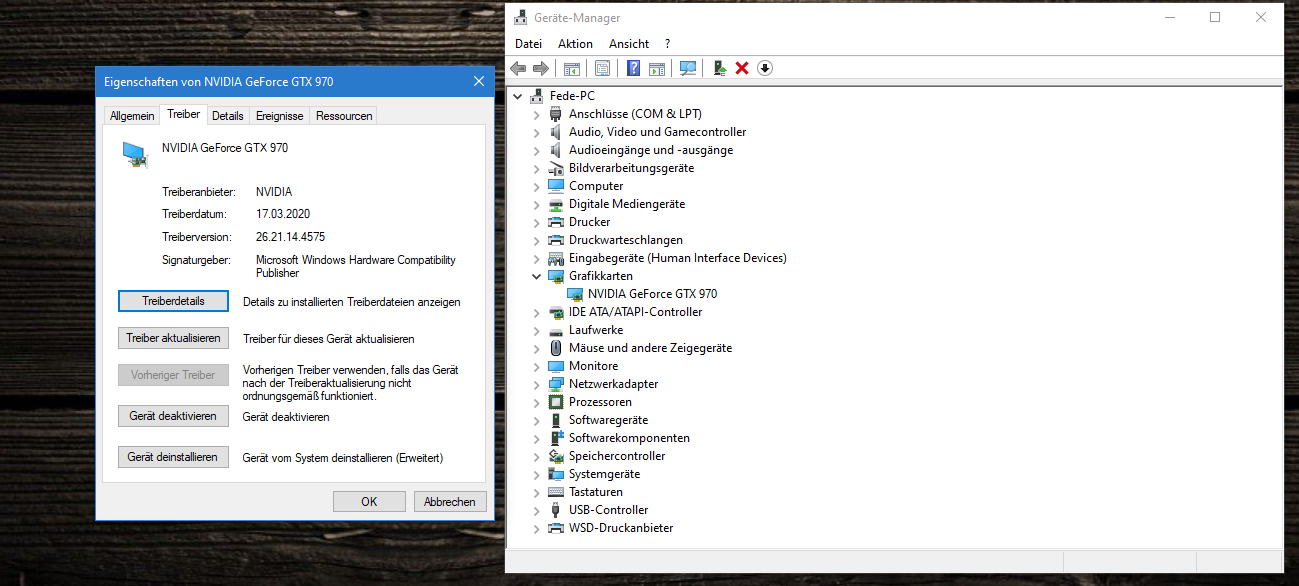Select the WSD-Druckanbieter label
This screenshot has height=586, width=1299.
(621, 528)
